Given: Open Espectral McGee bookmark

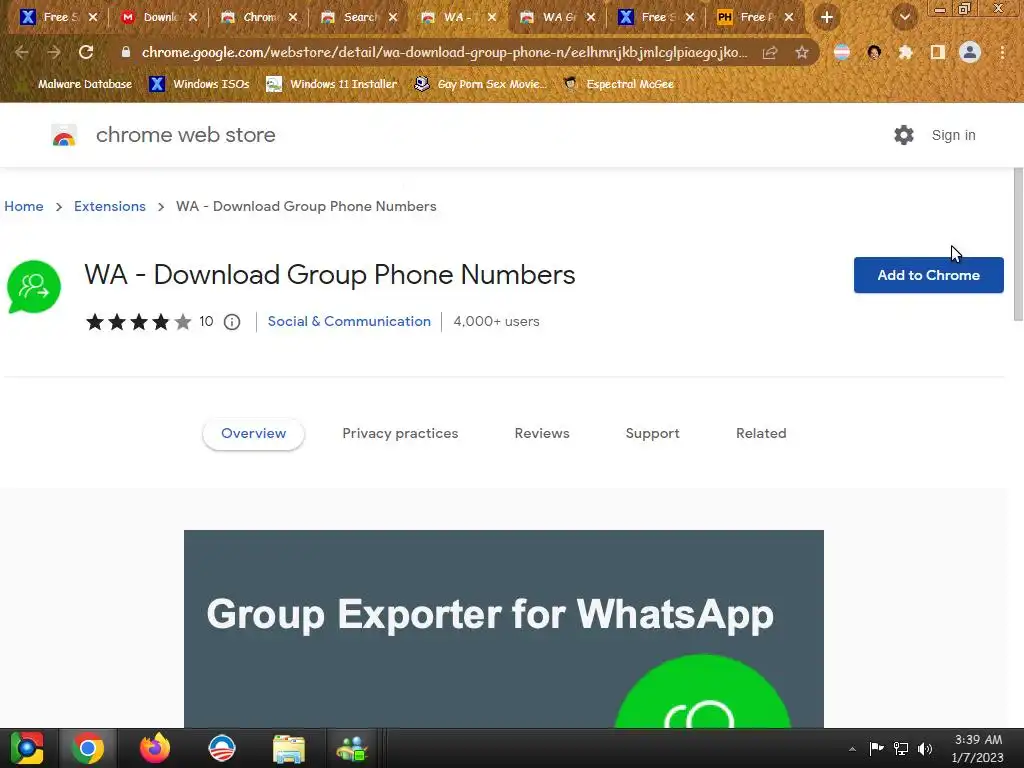Looking at the screenshot, I should point(618,84).
